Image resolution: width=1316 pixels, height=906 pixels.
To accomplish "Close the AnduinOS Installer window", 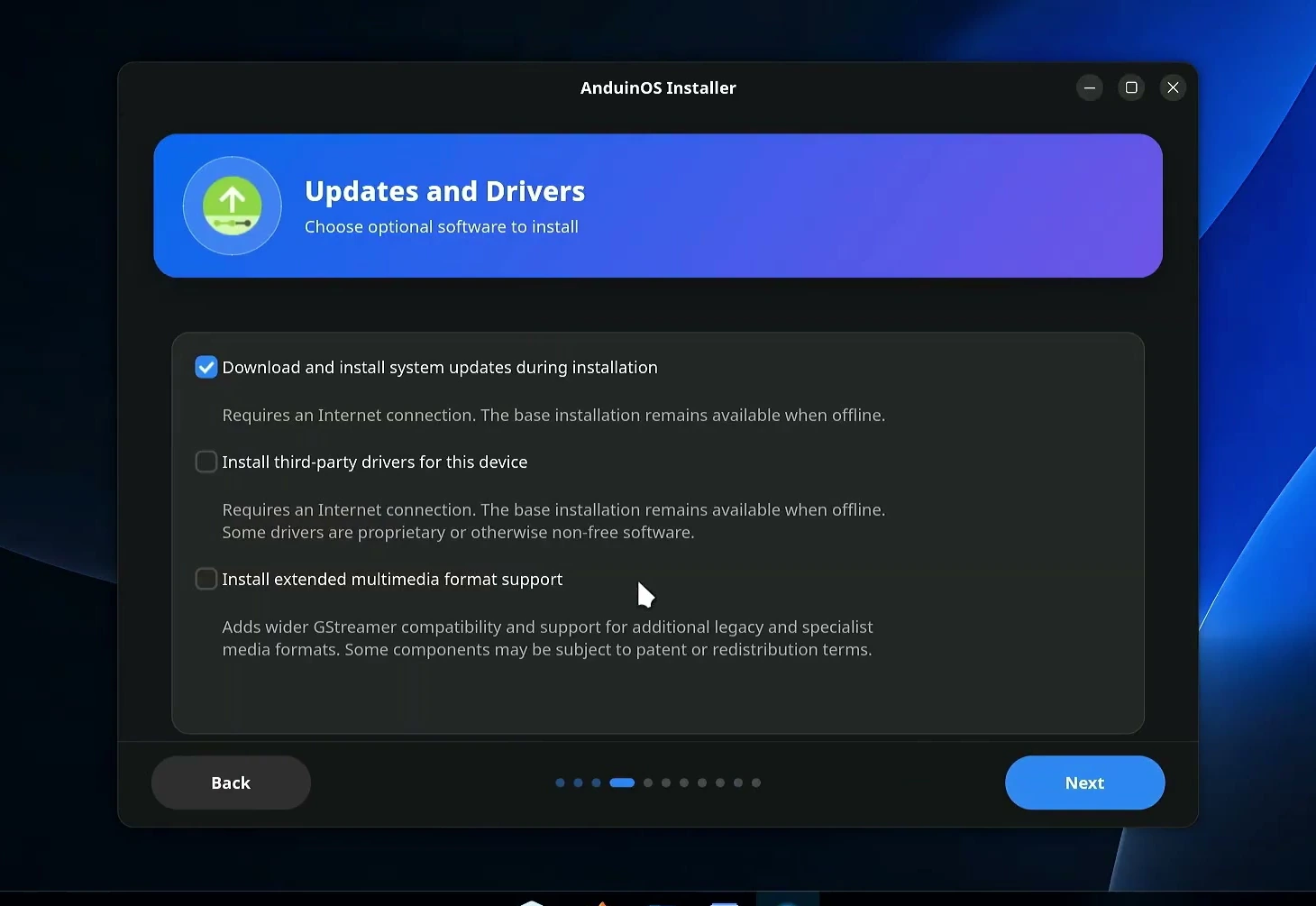I will [1173, 87].
